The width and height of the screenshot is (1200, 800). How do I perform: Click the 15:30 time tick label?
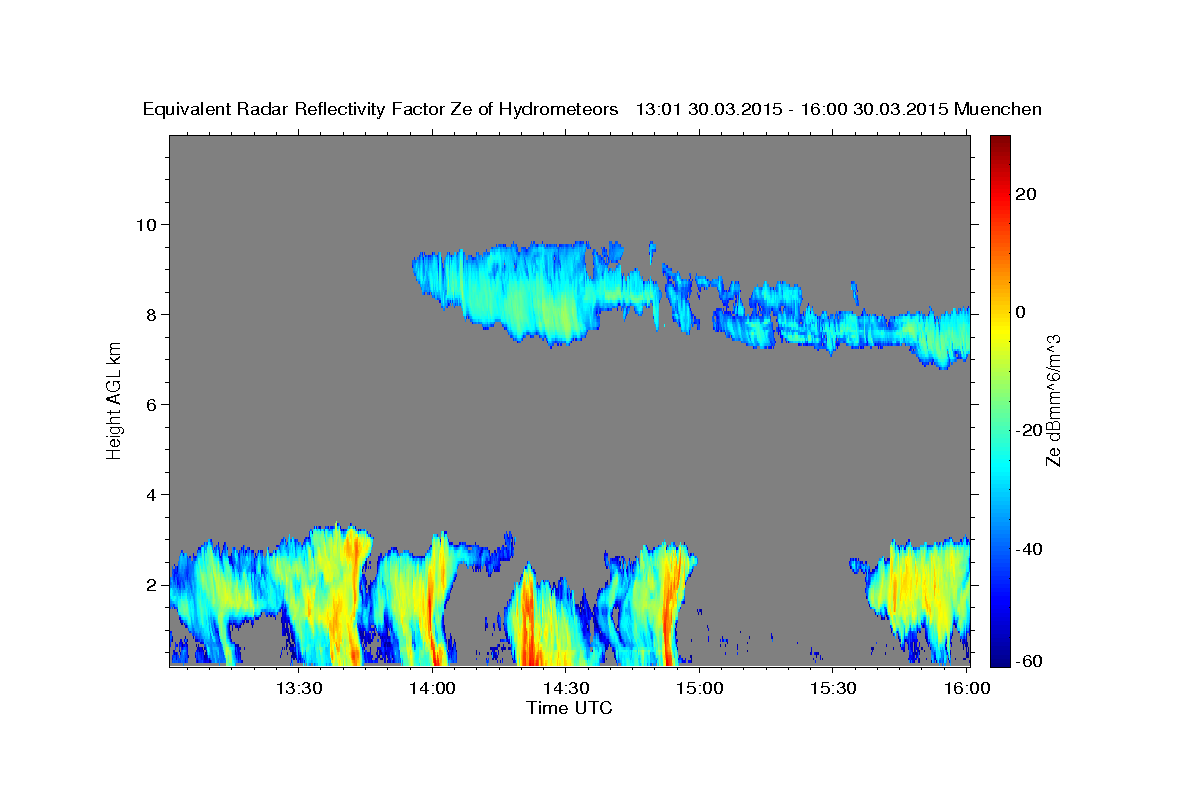click(831, 688)
